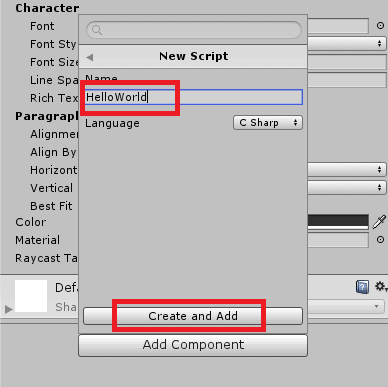Open the Vertical Overflow dropdown
The height and width of the screenshot is (387, 388).
pyautogui.click(x=347, y=188)
